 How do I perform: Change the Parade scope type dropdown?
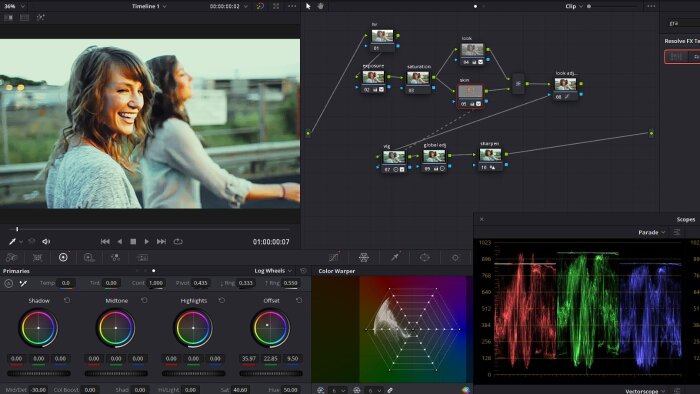pyautogui.click(x=651, y=232)
